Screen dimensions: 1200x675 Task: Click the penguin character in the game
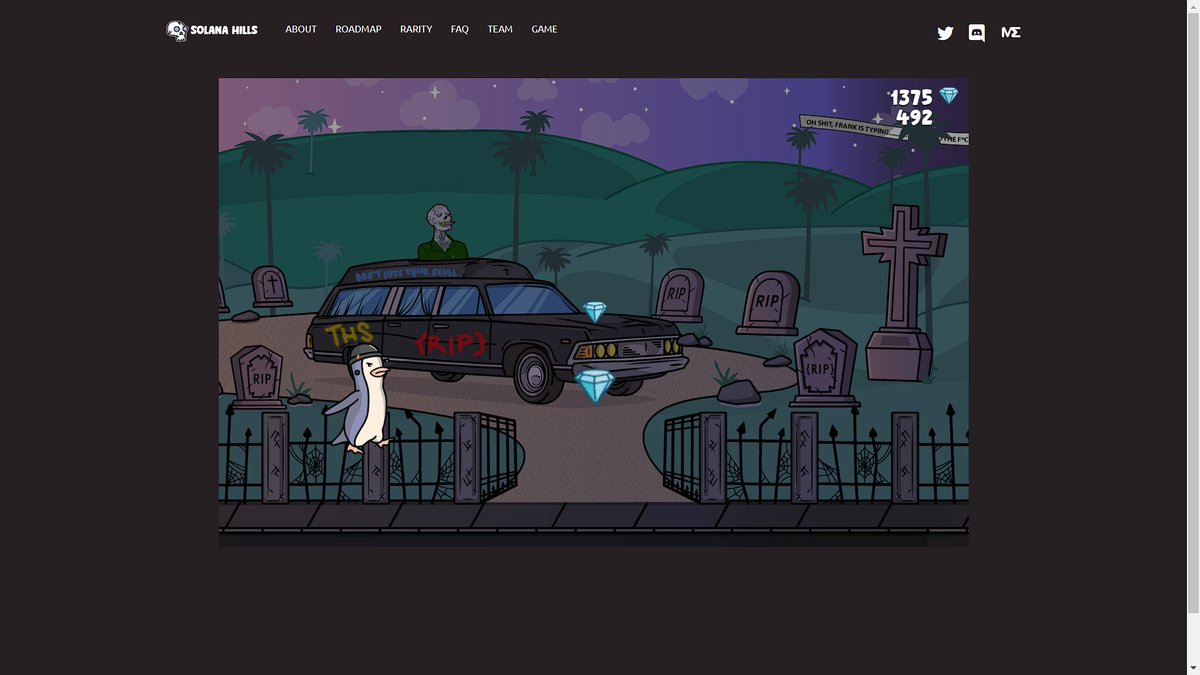pyautogui.click(x=360, y=398)
